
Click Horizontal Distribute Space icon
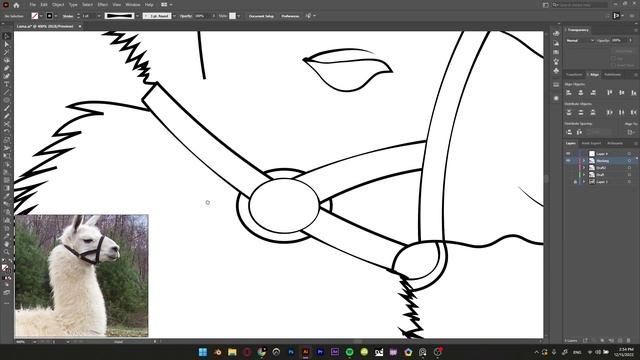click(x=580, y=132)
